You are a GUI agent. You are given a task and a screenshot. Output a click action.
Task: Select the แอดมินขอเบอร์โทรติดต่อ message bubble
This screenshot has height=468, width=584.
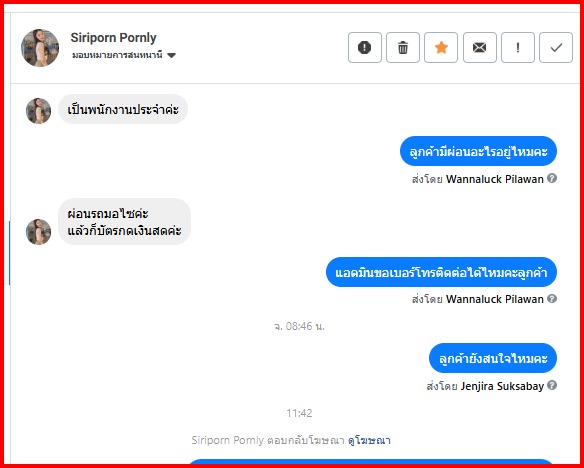click(441, 272)
